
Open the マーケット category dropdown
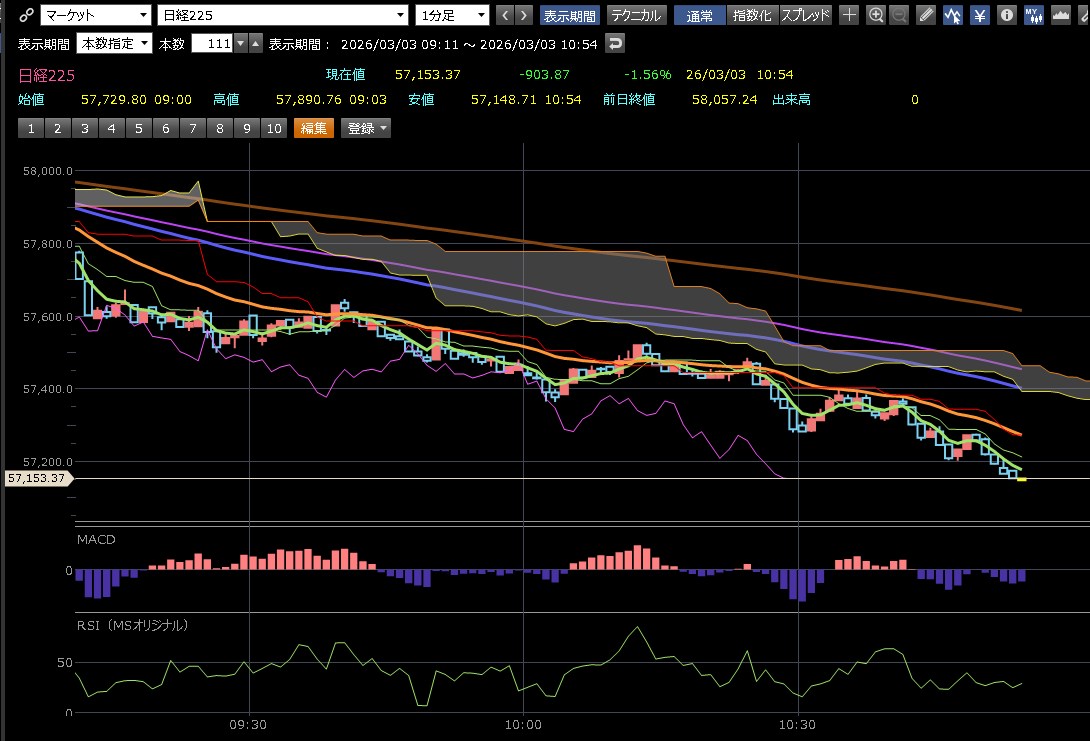click(95, 15)
